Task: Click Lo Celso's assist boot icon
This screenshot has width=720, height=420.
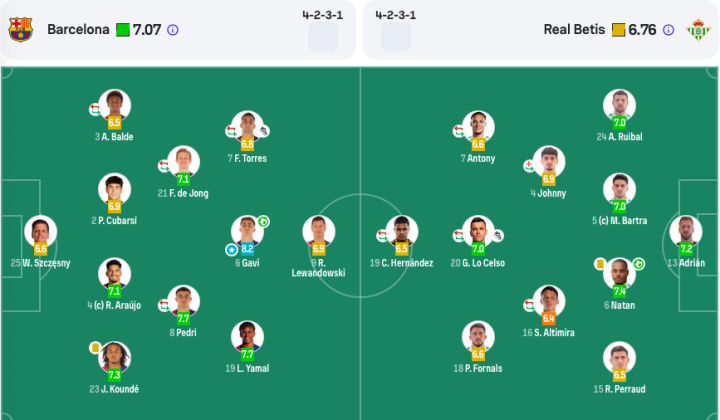Action: [x=498, y=236]
